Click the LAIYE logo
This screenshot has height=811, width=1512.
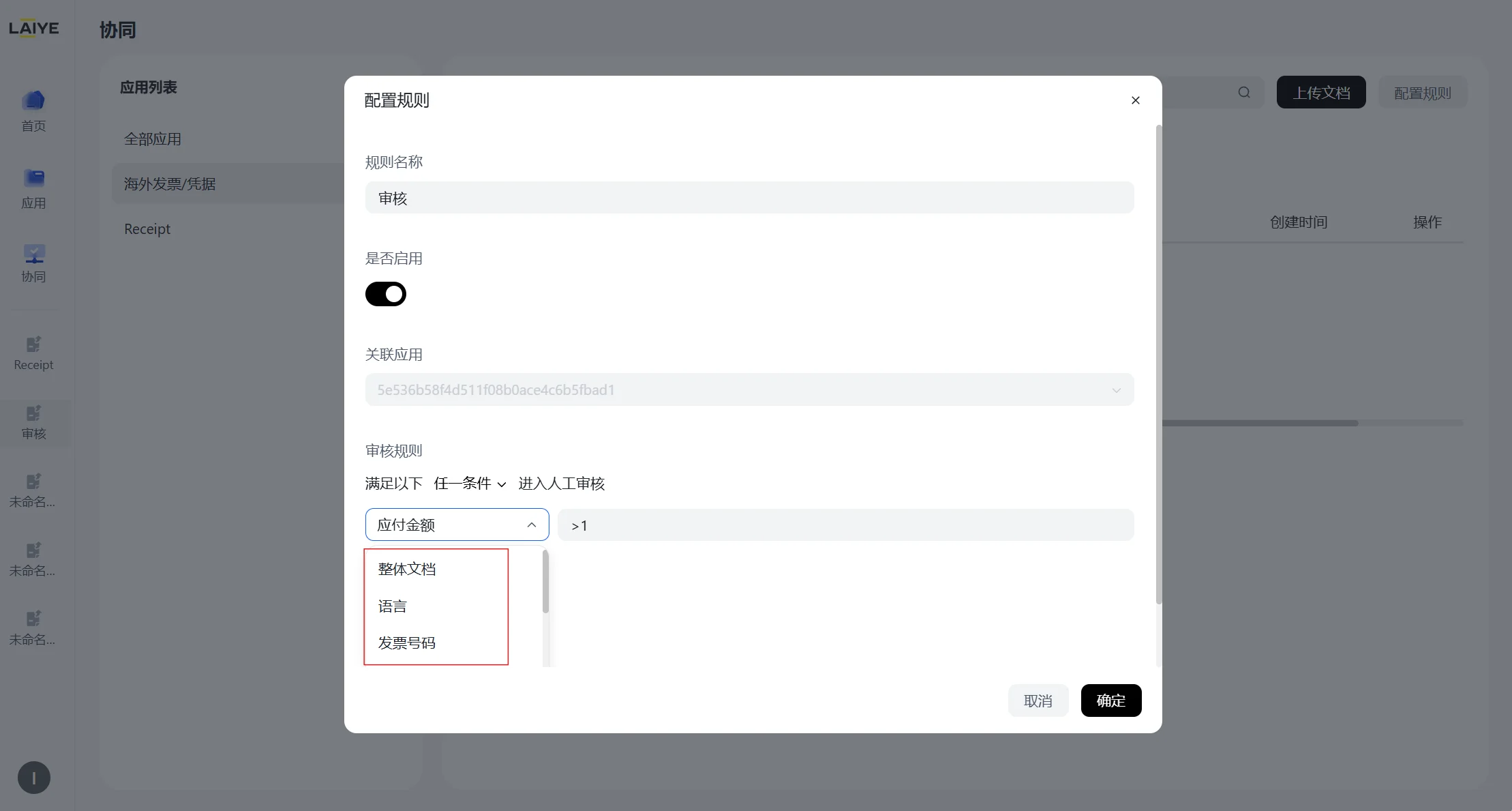coord(33,28)
